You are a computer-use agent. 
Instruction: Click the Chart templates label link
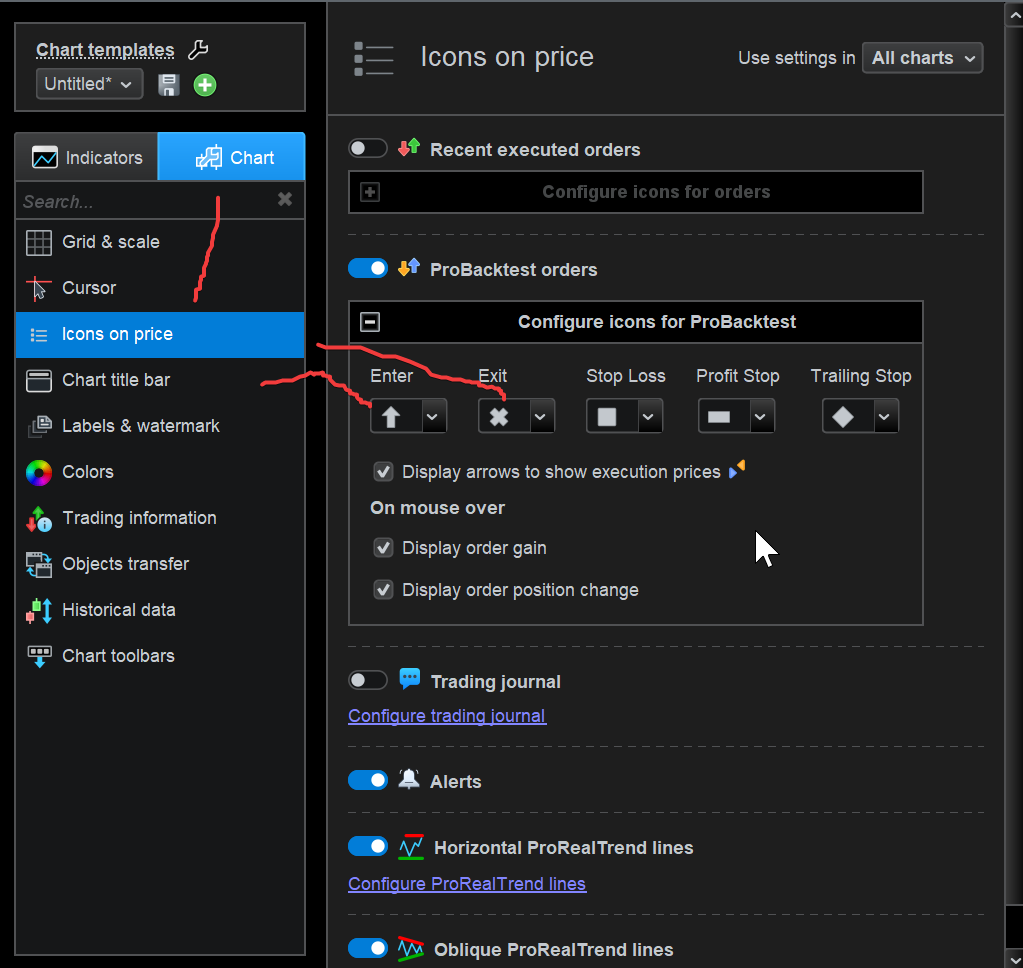pyautogui.click(x=105, y=50)
